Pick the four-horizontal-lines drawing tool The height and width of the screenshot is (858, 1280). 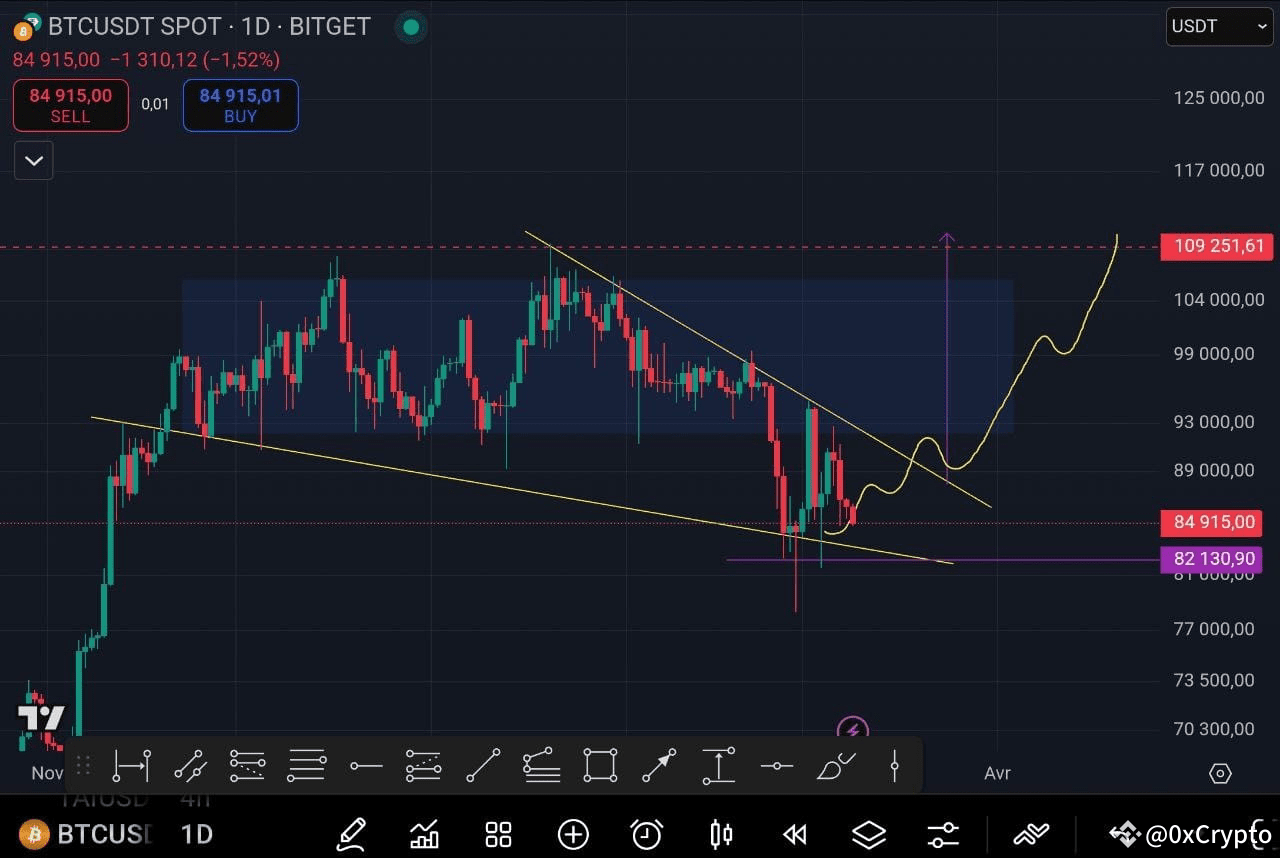pos(307,766)
